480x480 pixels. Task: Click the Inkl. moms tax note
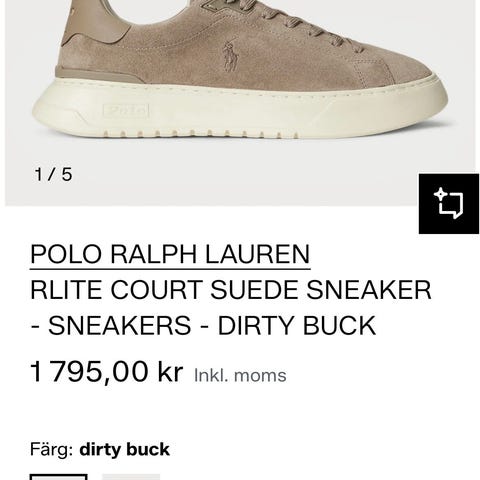tap(240, 375)
